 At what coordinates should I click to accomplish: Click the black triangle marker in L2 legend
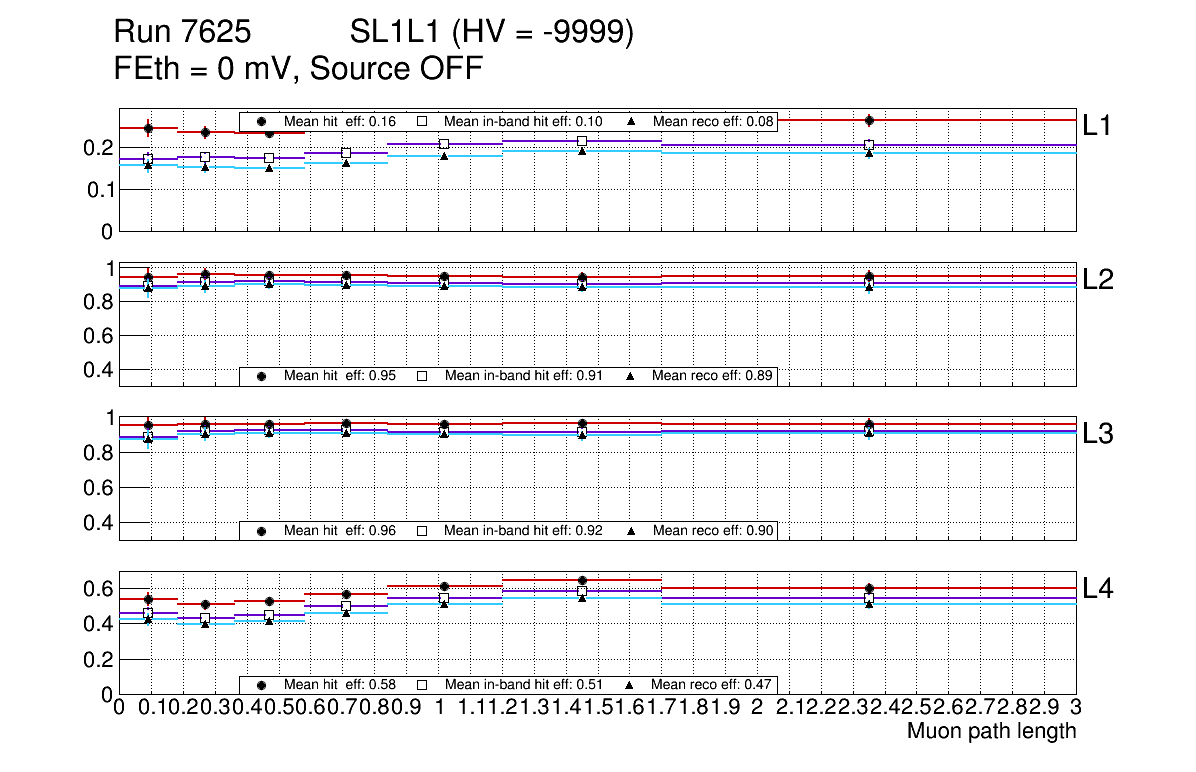pos(630,377)
